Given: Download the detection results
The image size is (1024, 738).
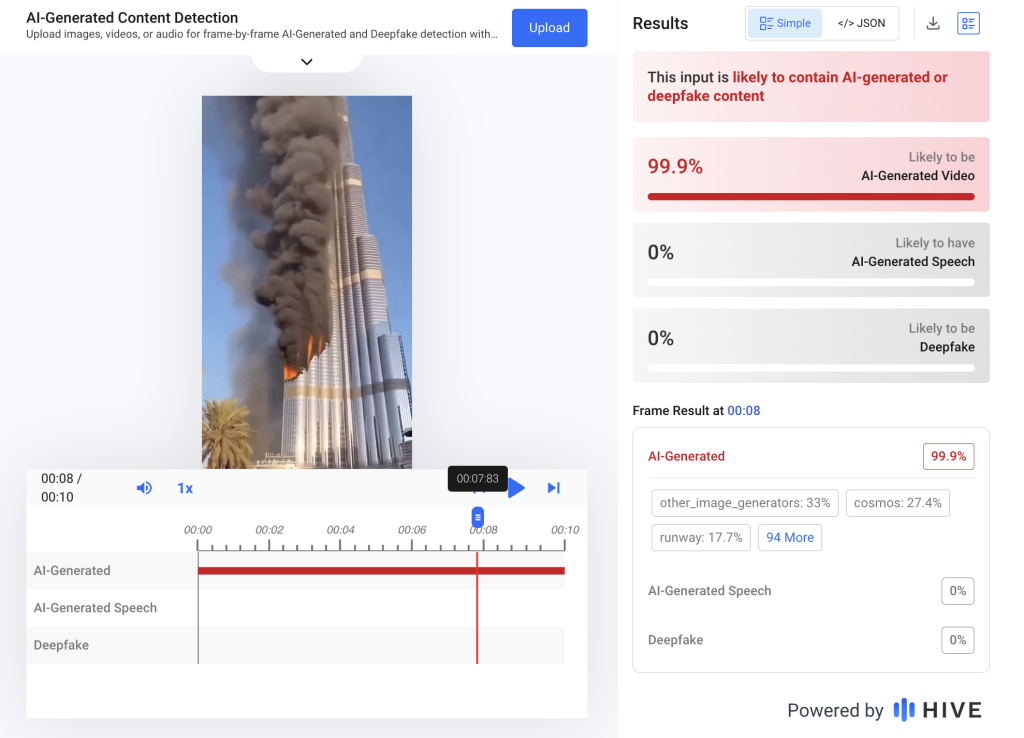Looking at the screenshot, I should (933, 23).
